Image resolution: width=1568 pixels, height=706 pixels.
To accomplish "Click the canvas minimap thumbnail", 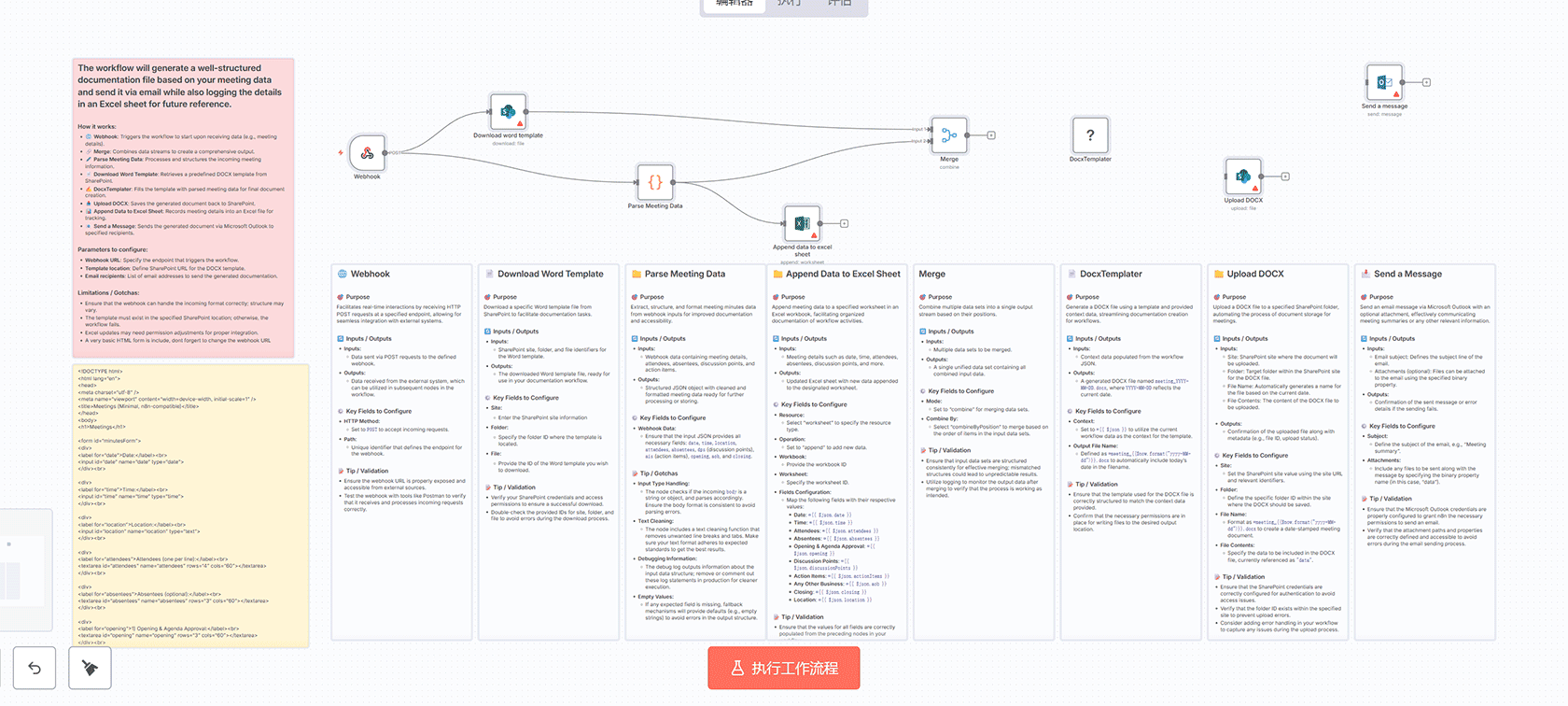I will pos(25,570).
